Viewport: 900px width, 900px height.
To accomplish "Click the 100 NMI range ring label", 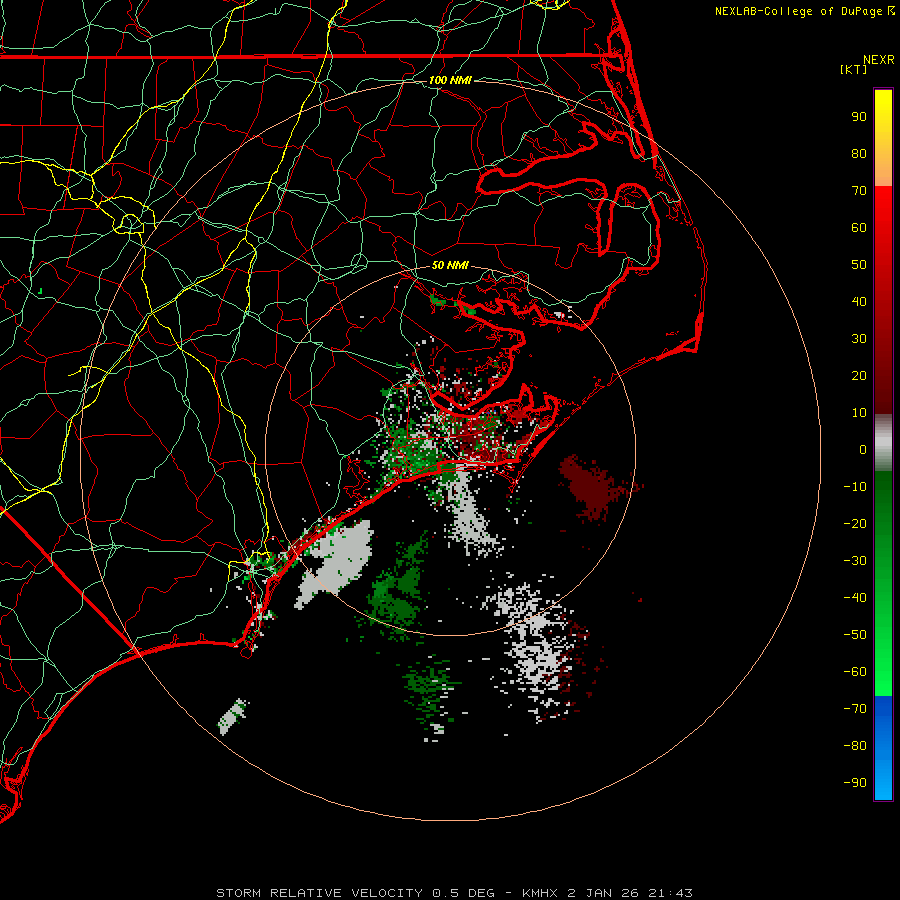I will 450,80.
